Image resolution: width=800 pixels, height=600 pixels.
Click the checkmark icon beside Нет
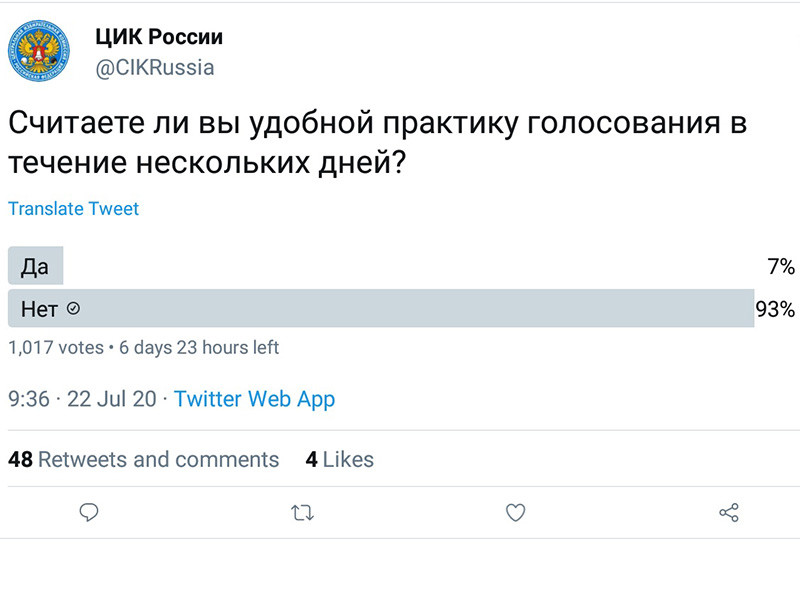(x=72, y=309)
